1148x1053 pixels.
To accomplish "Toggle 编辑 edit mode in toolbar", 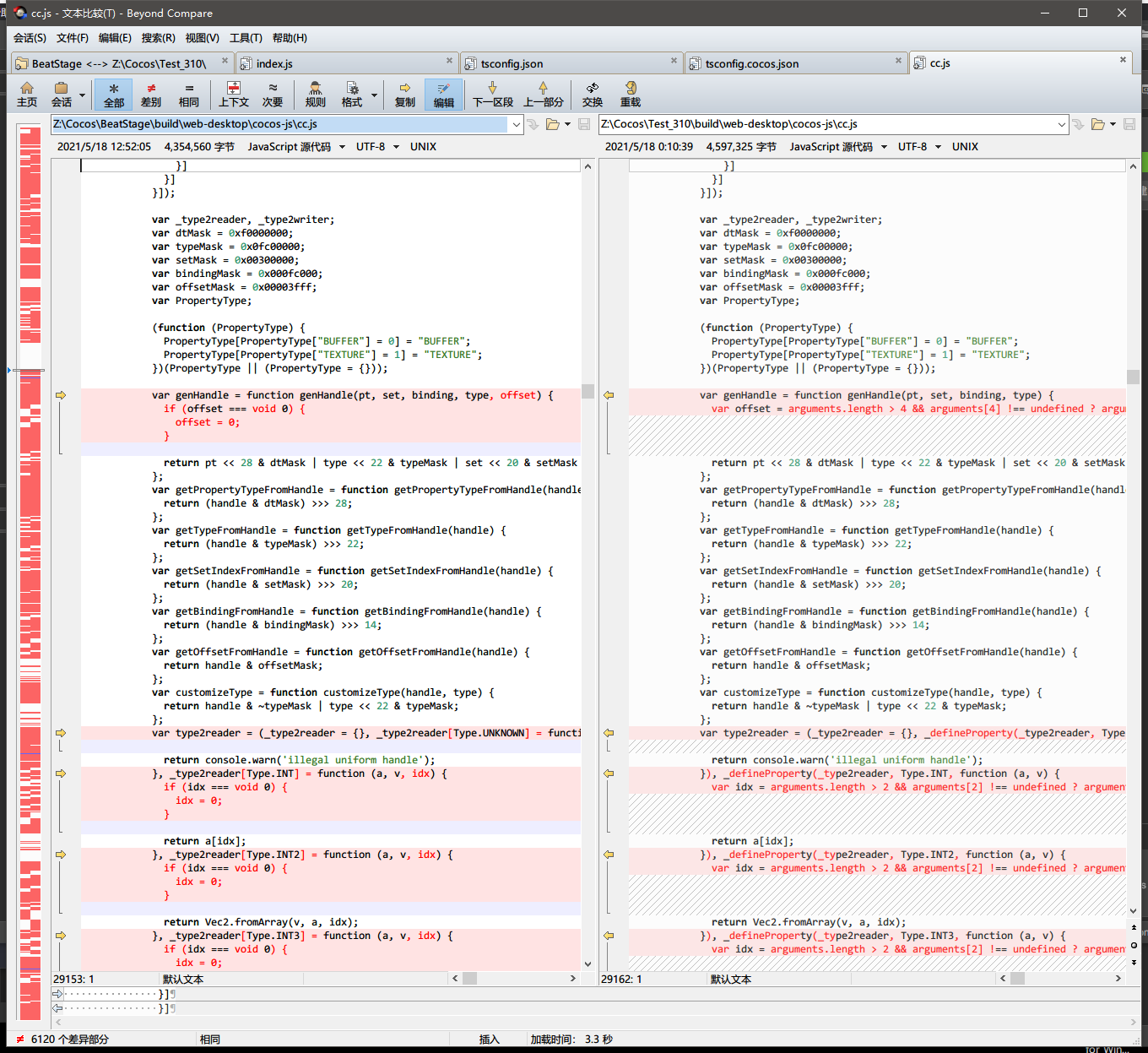I will 444,94.
